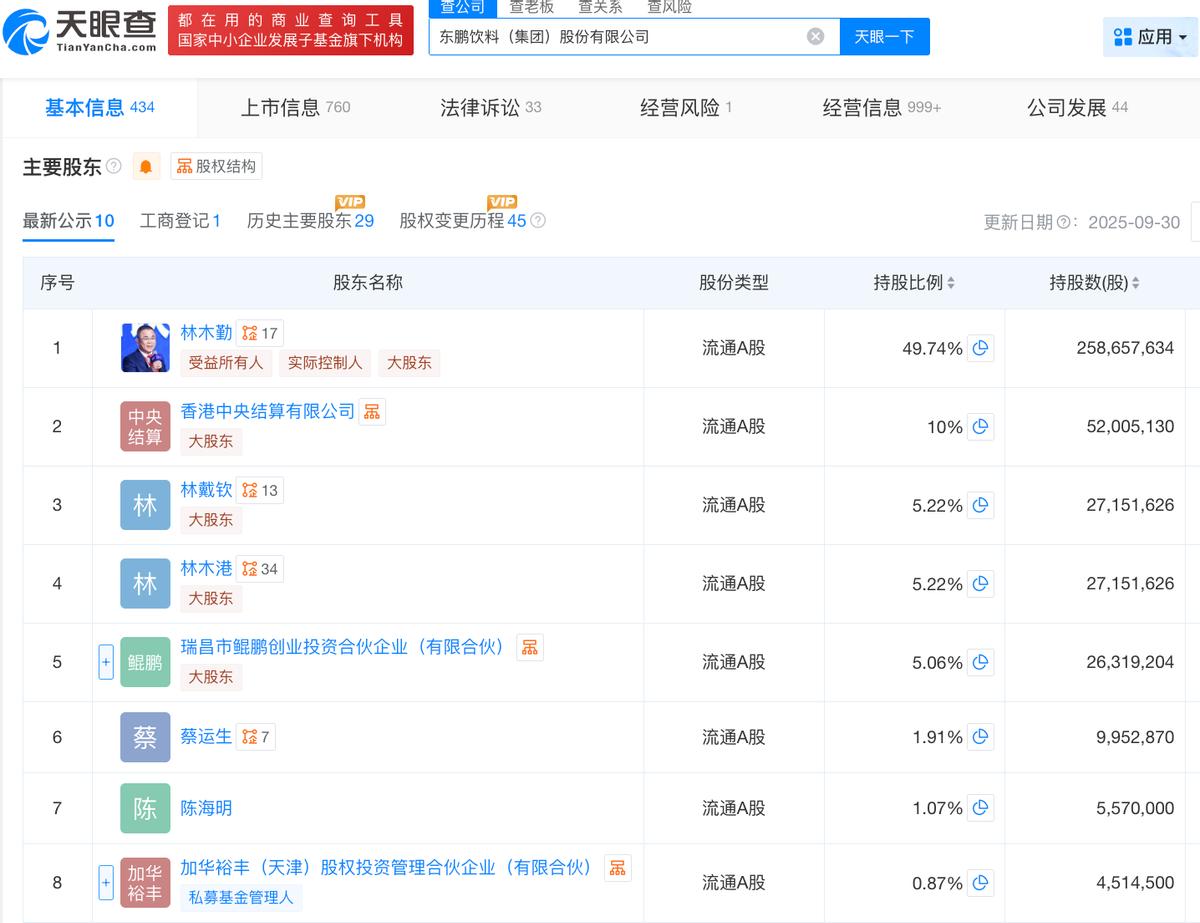The image size is (1200, 923).
Task: Open pie chart icon for 陈海明's 1.07%
Action: point(980,808)
